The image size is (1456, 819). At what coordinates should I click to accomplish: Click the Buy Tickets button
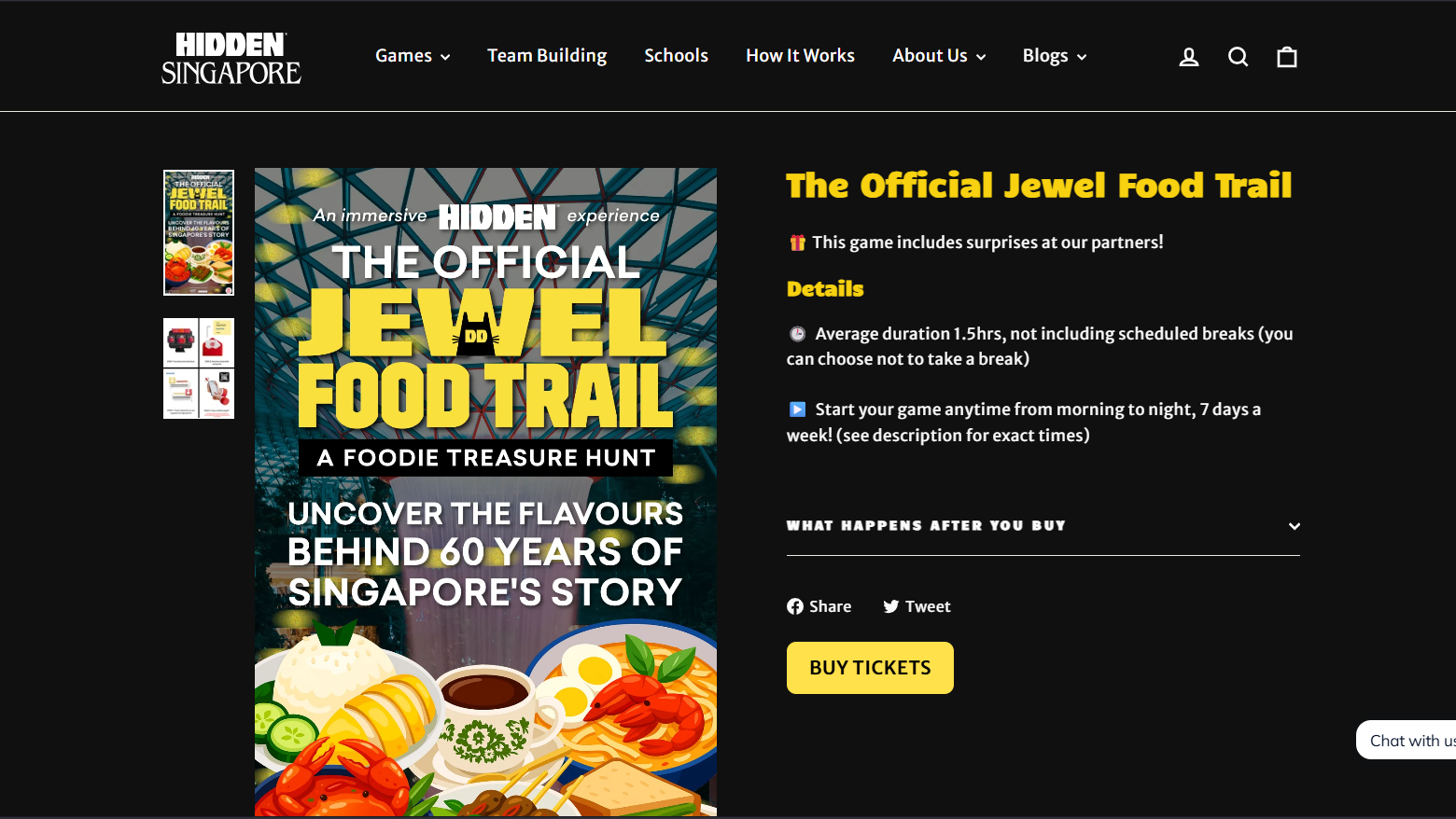[x=870, y=668]
